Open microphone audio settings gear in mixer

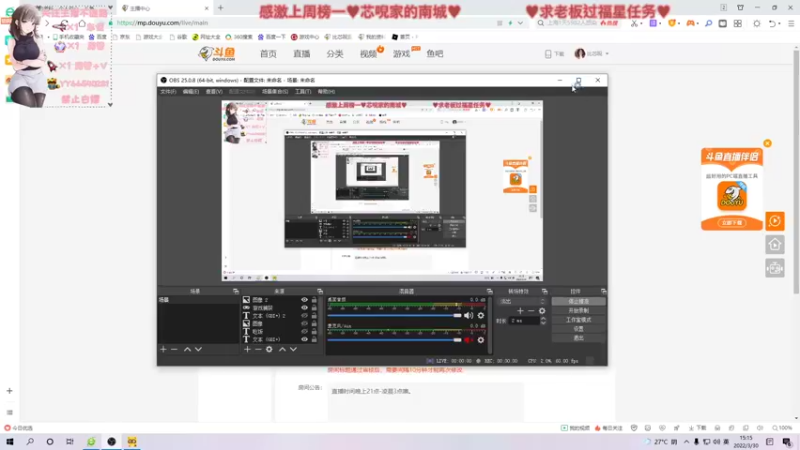[x=481, y=340]
